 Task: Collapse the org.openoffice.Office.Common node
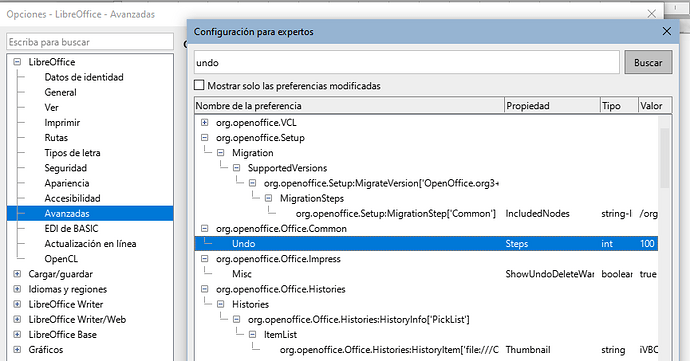click(205, 228)
